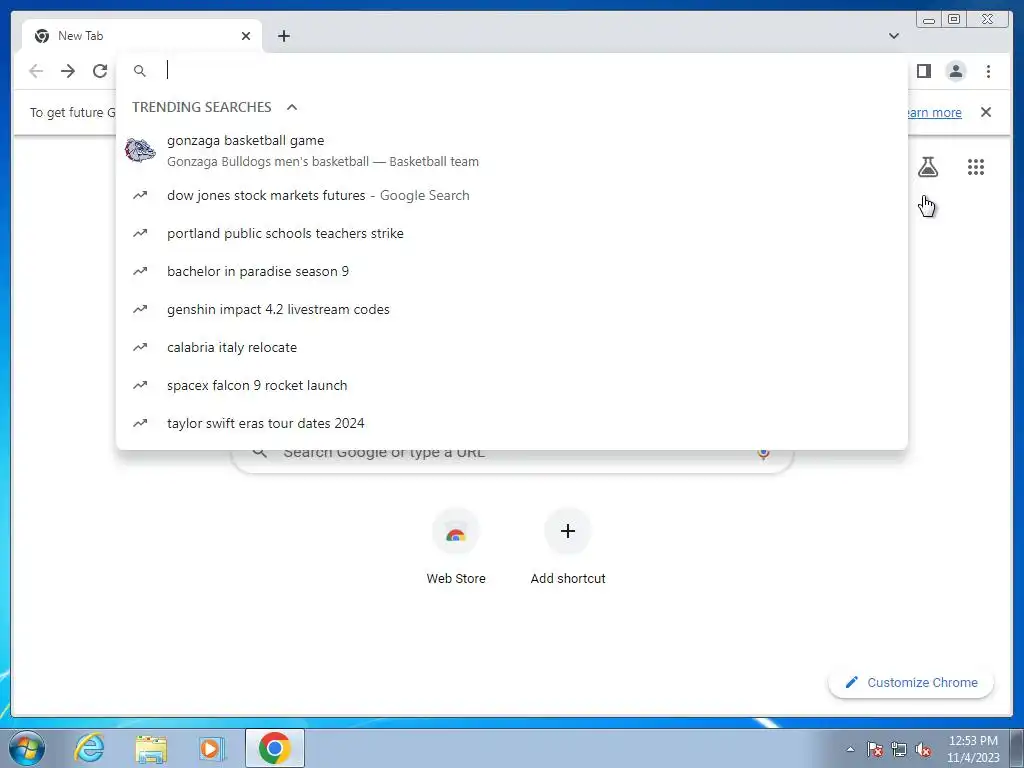Choose bachelor in paradise season 9
The image size is (1024, 768).
[x=511, y=271]
